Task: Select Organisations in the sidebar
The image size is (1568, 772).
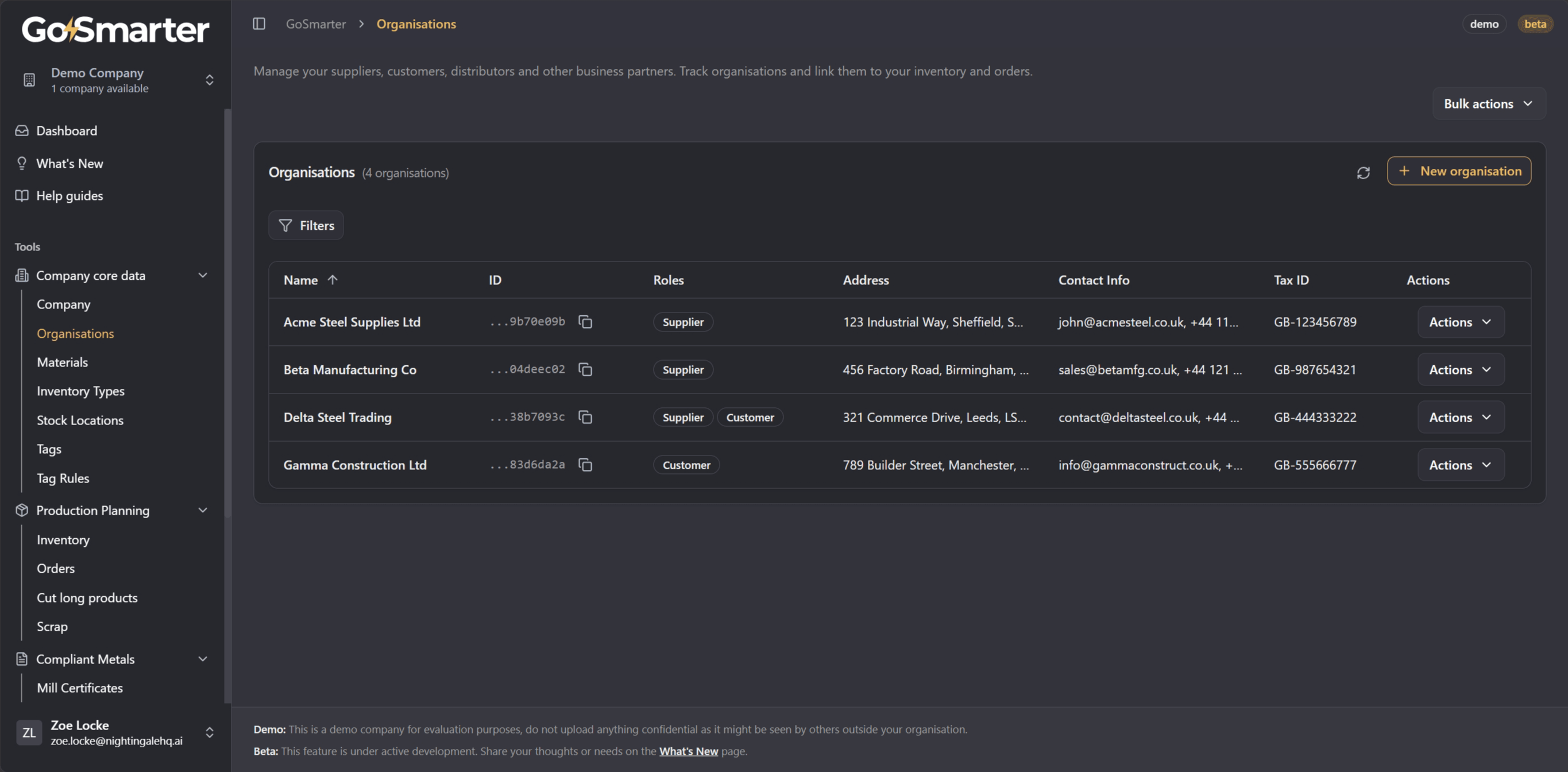Action: 75,333
